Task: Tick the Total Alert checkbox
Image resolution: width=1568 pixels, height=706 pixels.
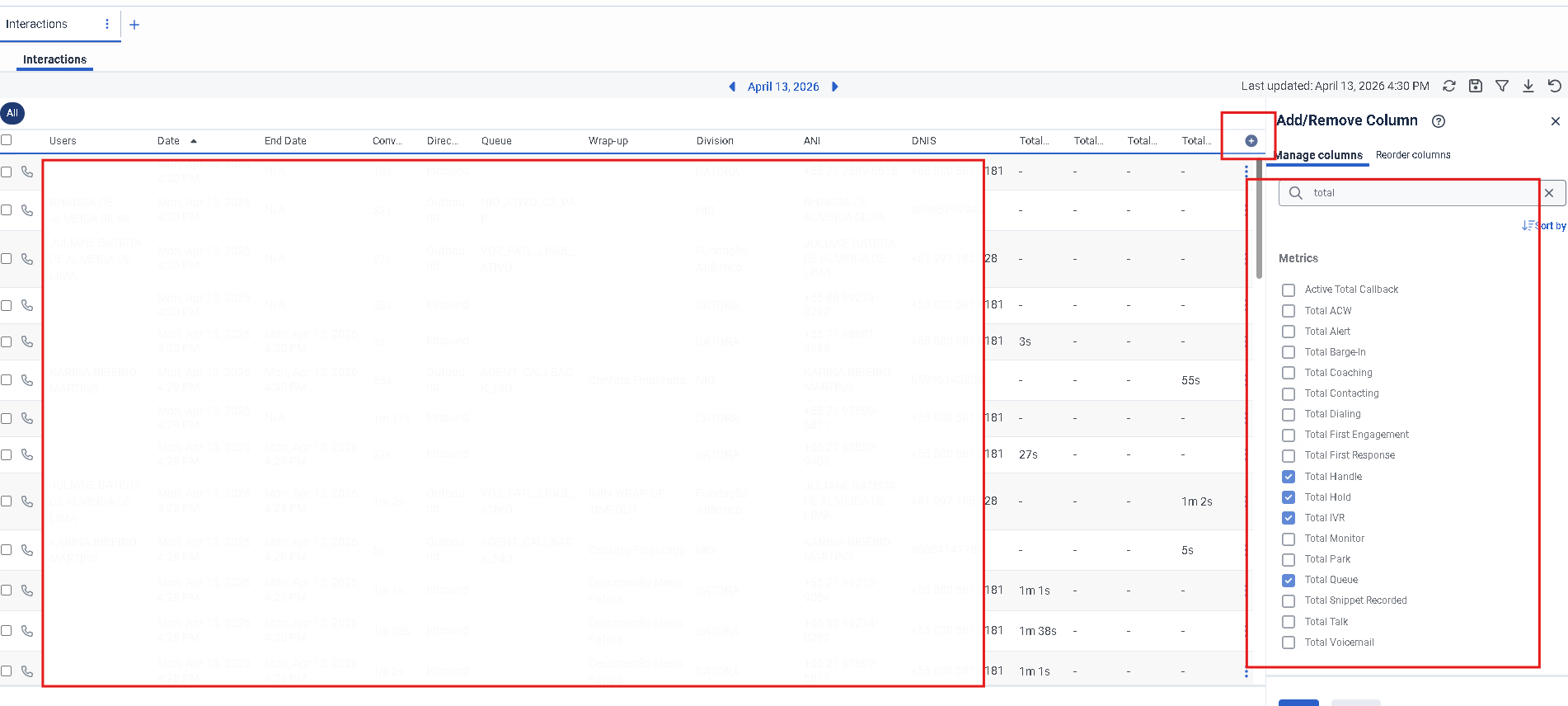Action: 1289,332
